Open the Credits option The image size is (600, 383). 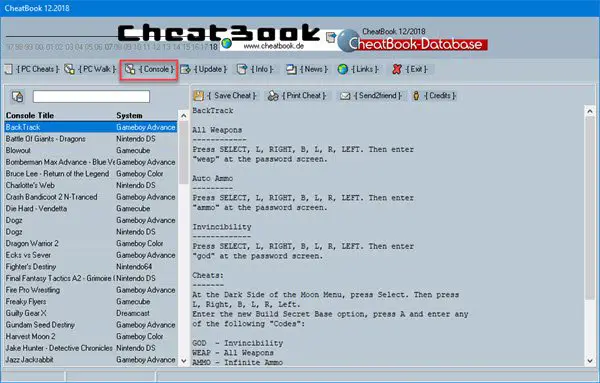434,96
